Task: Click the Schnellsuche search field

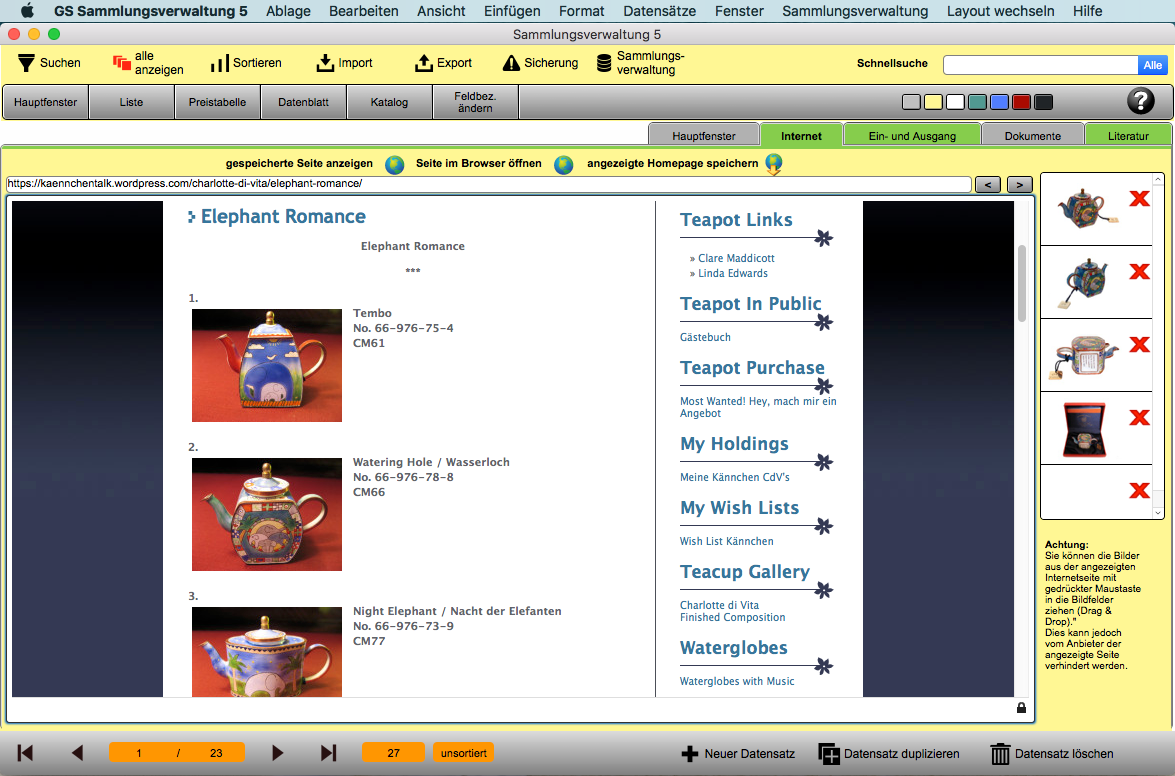Action: point(1040,65)
